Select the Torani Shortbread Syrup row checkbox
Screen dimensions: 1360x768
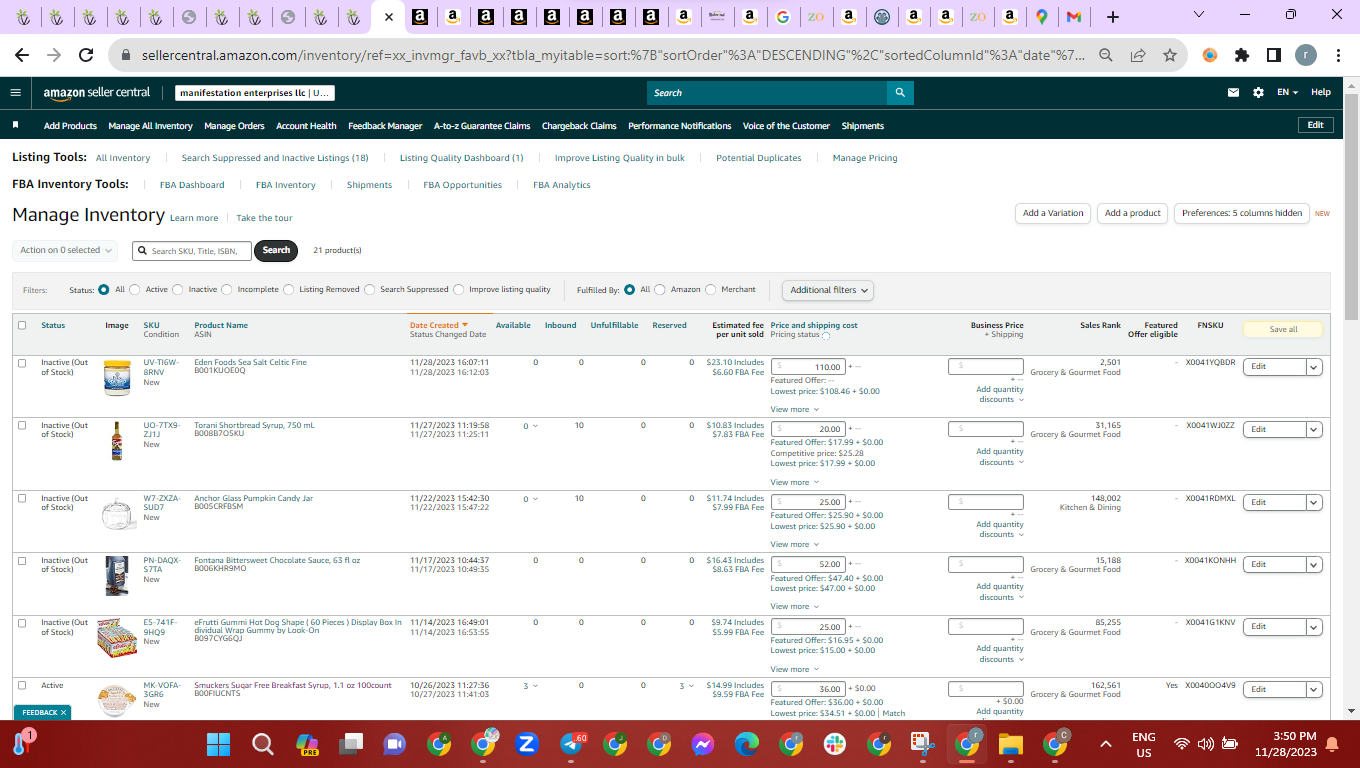(x=22, y=426)
